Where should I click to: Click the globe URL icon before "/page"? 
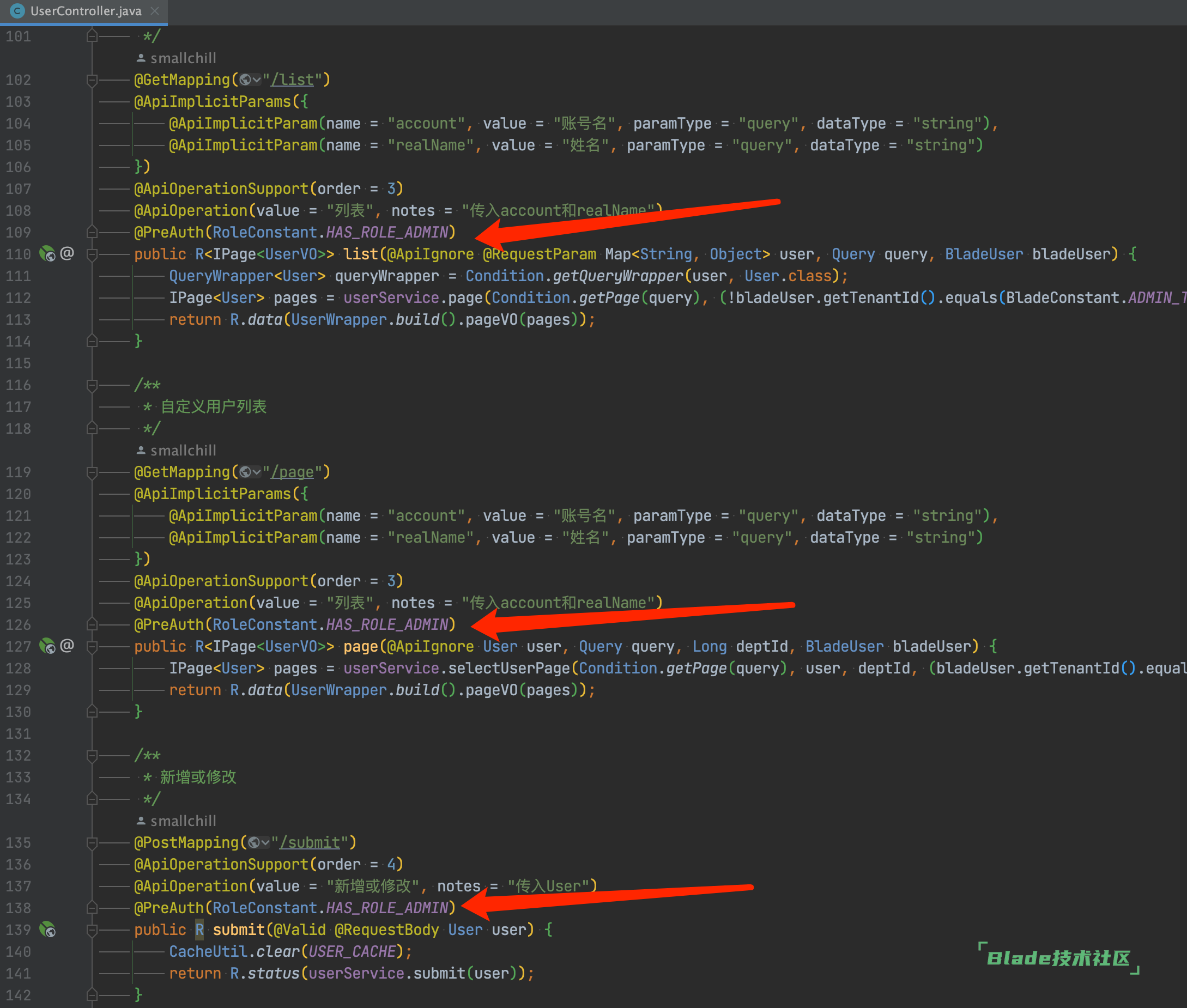coord(245,472)
